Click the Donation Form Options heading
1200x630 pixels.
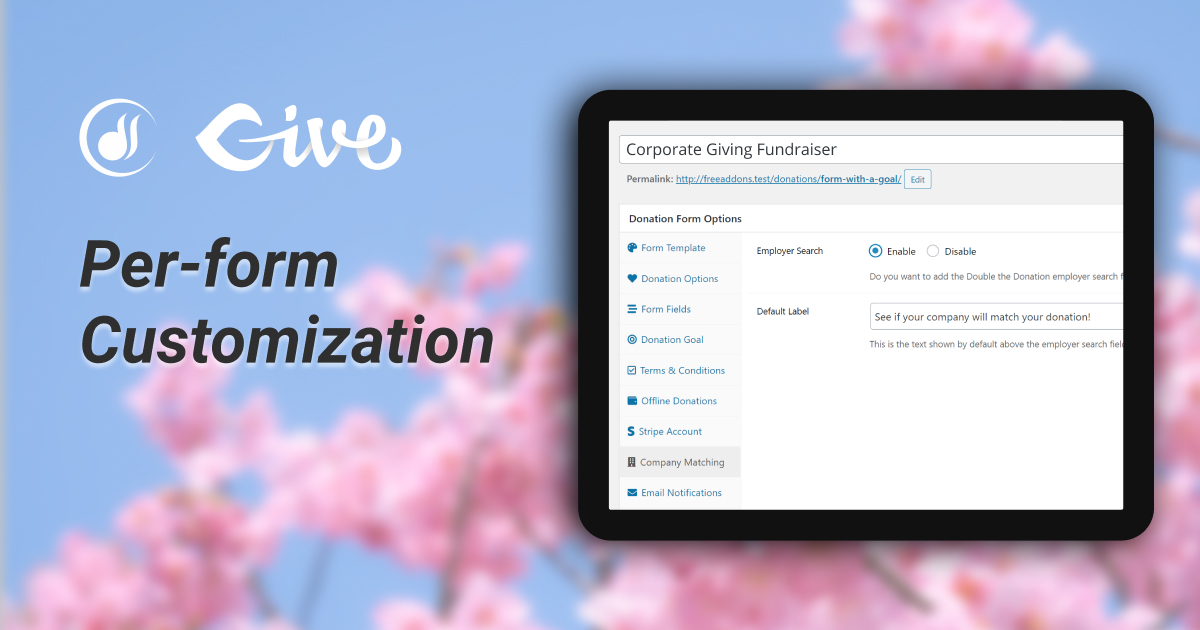coord(685,218)
